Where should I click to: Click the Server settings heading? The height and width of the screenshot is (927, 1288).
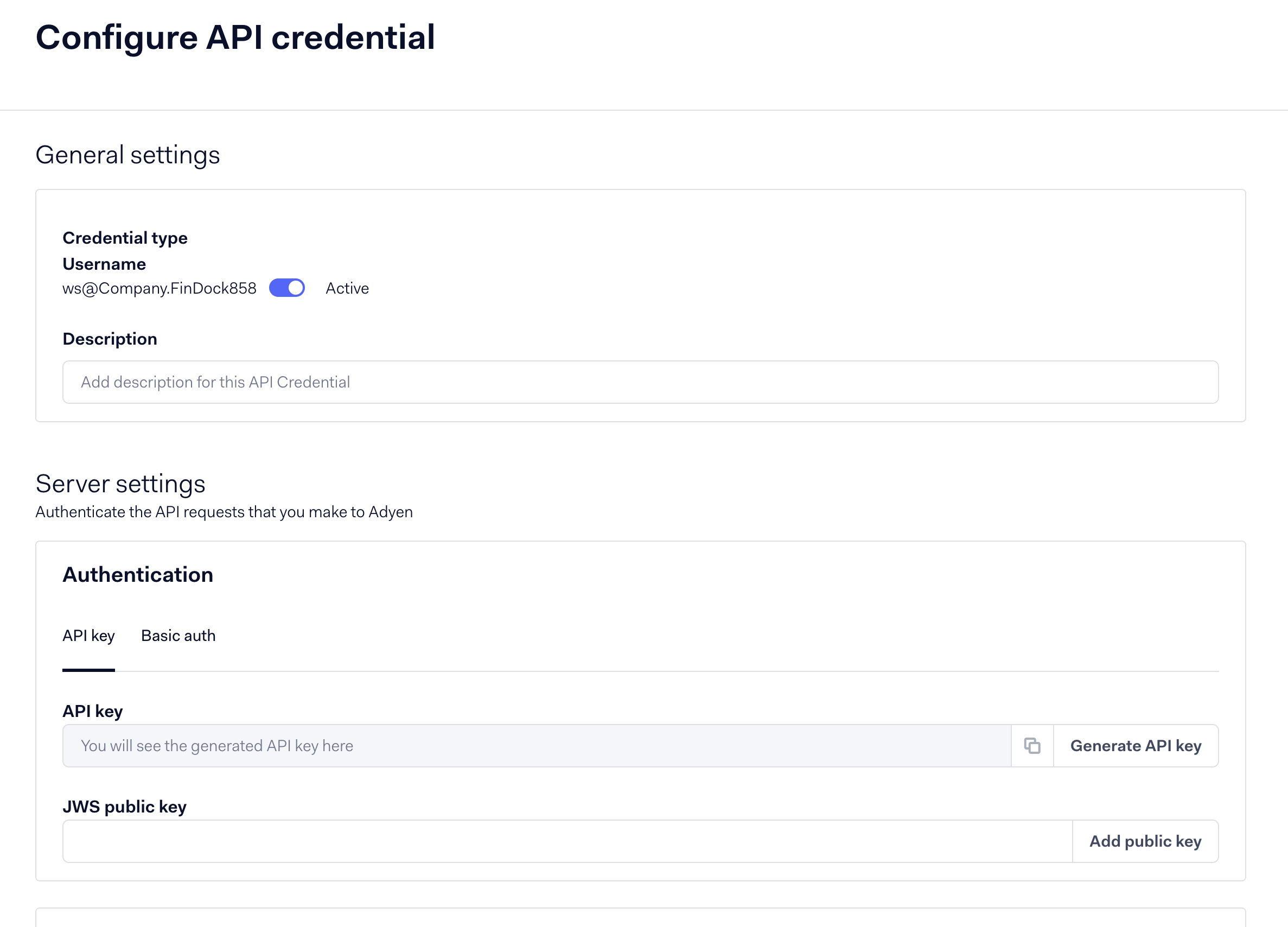point(121,484)
